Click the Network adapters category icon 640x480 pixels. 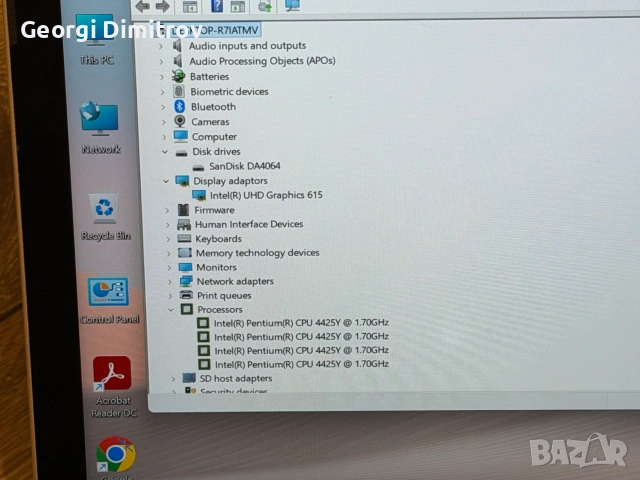click(x=186, y=281)
